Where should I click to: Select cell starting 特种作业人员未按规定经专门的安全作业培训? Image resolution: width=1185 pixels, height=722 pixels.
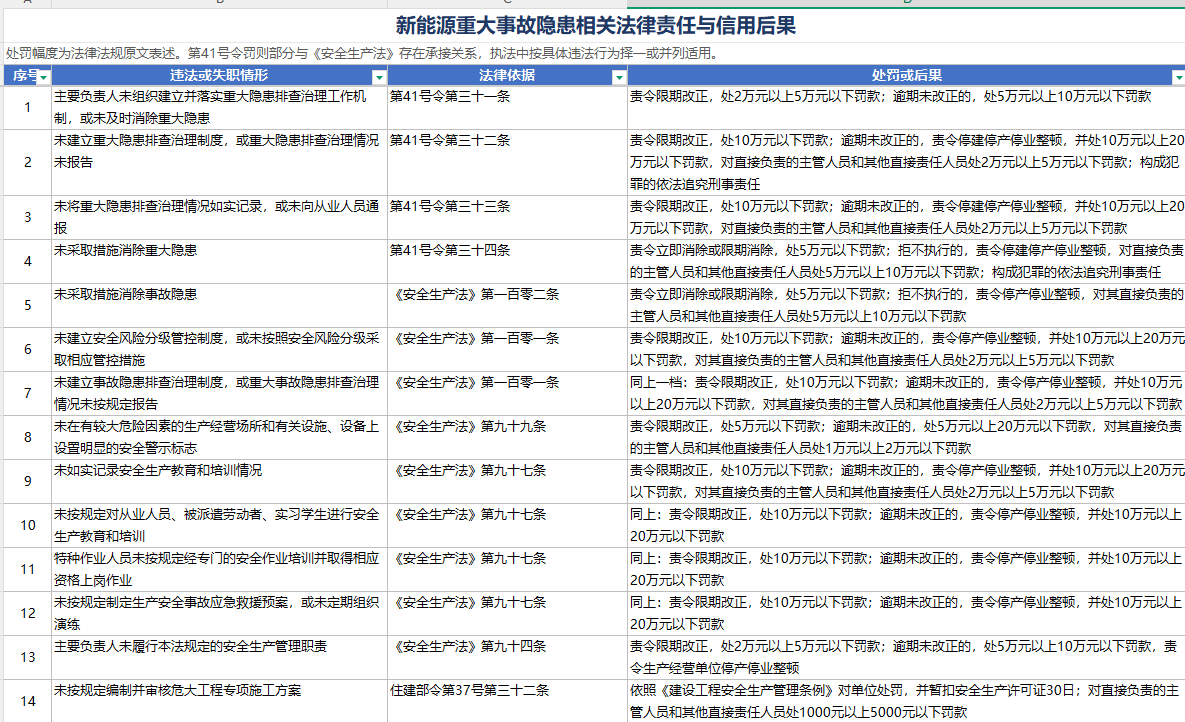point(219,569)
